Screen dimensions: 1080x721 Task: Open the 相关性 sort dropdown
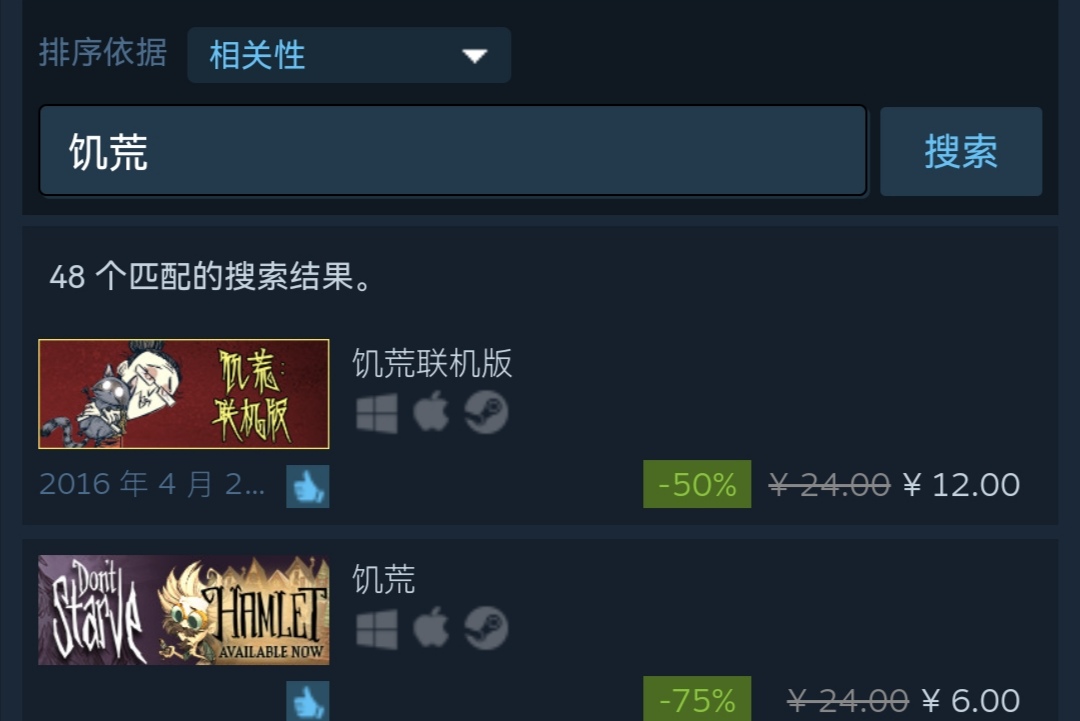[x=349, y=55]
